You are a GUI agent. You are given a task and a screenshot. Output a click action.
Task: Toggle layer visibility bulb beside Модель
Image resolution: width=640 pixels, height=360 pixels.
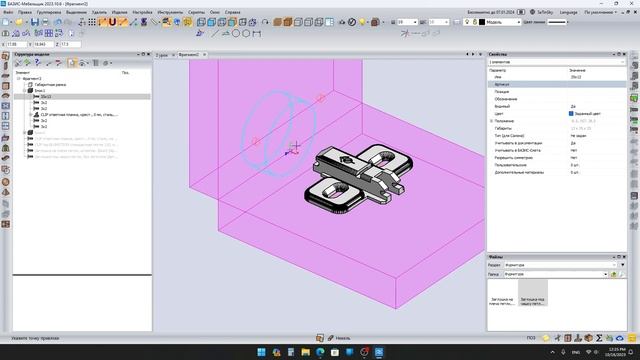pos(467,22)
